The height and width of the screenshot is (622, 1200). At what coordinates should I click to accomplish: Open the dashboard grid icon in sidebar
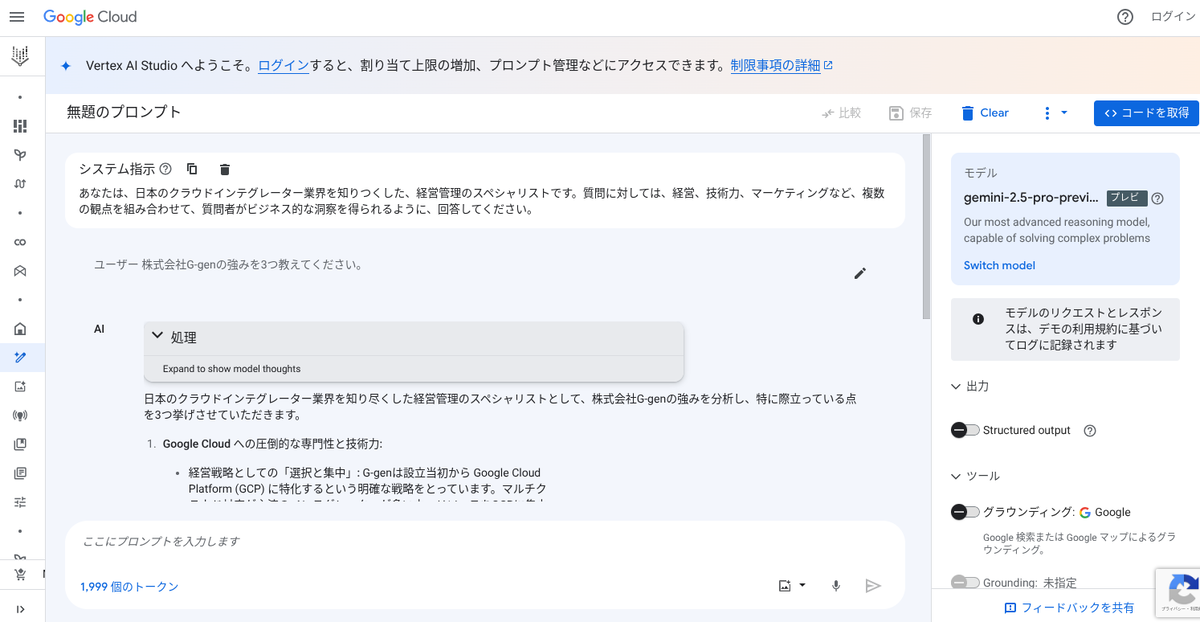[20, 126]
